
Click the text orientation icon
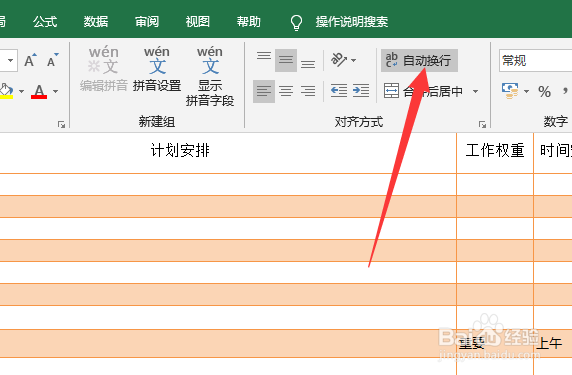pos(339,60)
